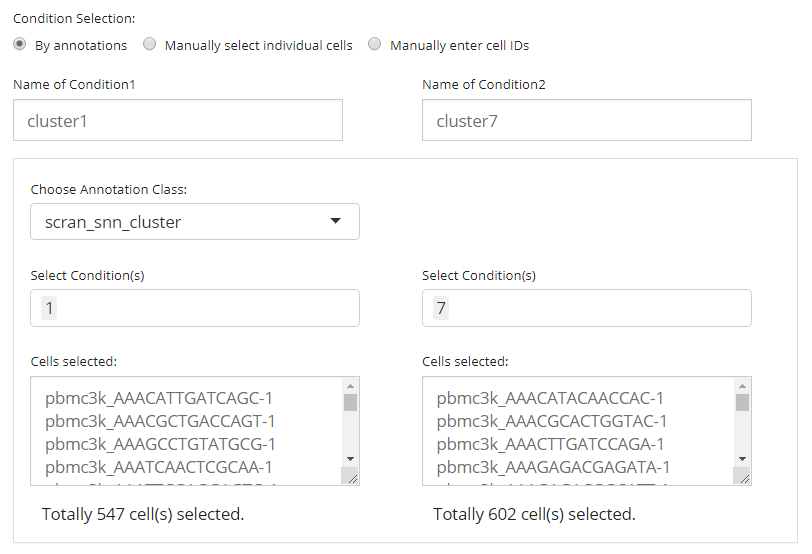812x554 pixels.
Task: Click right cells list scrollbar thumb
Action: click(x=742, y=403)
